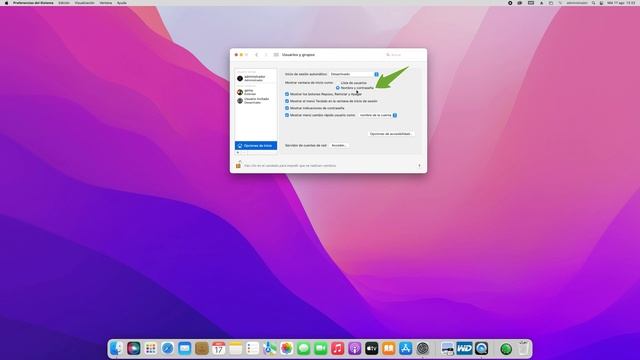Open the Apple menu
This screenshot has height=360, width=640.
[x=6, y=3]
